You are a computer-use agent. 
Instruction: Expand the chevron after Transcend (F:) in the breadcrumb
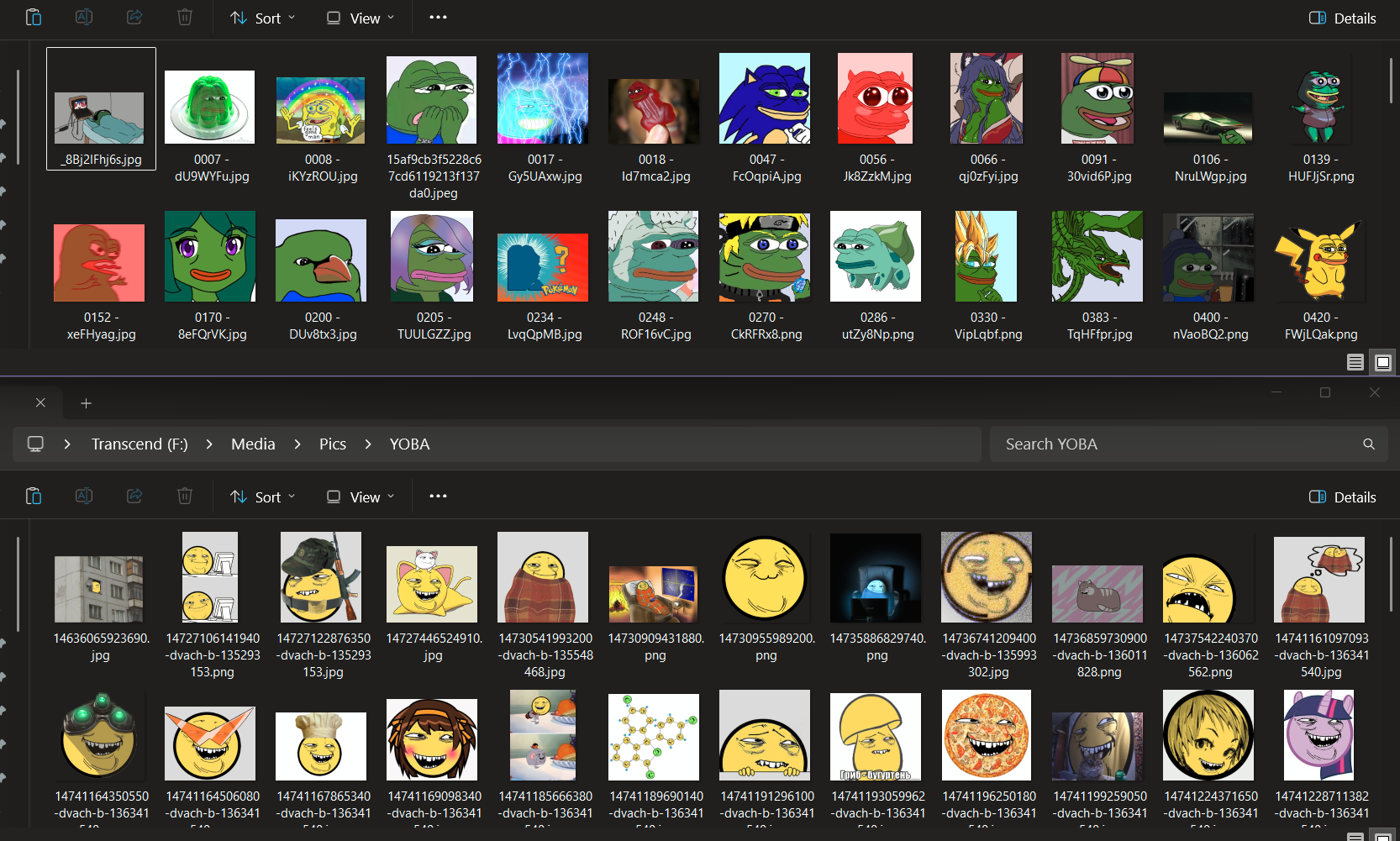pos(209,444)
